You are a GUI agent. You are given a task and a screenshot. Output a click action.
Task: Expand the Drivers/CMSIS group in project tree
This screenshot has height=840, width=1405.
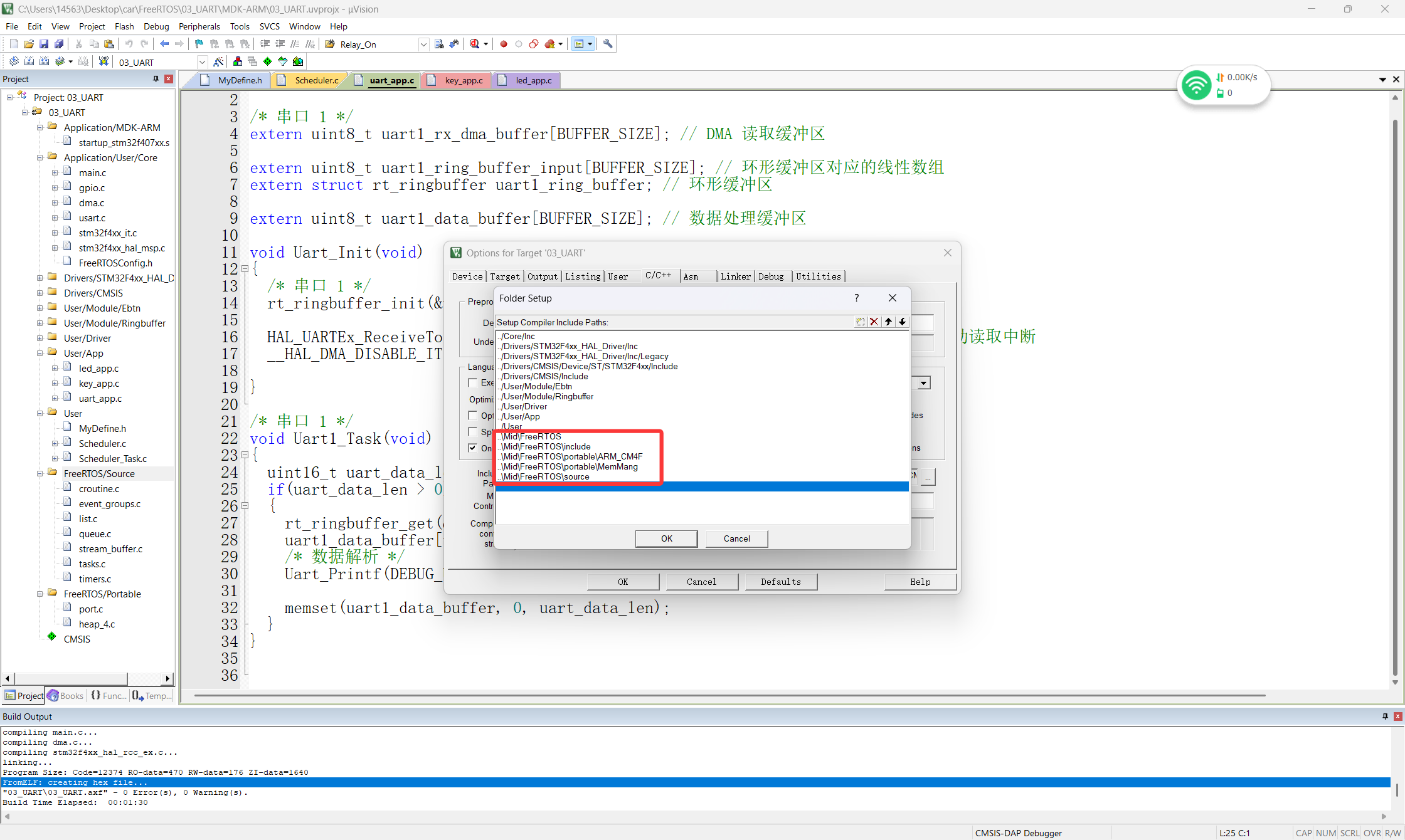(x=40, y=293)
